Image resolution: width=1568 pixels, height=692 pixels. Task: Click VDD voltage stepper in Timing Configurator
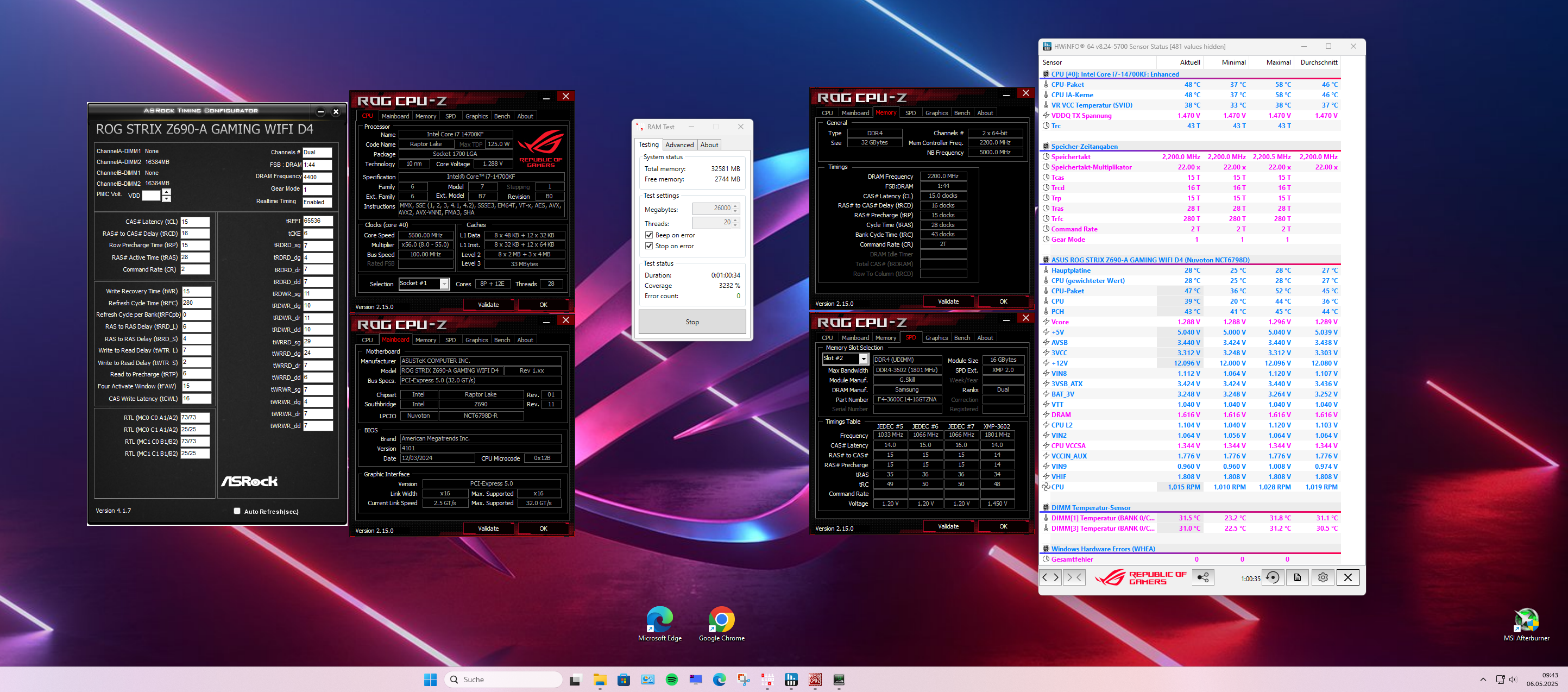pyautogui.click(x=167, y=196)
